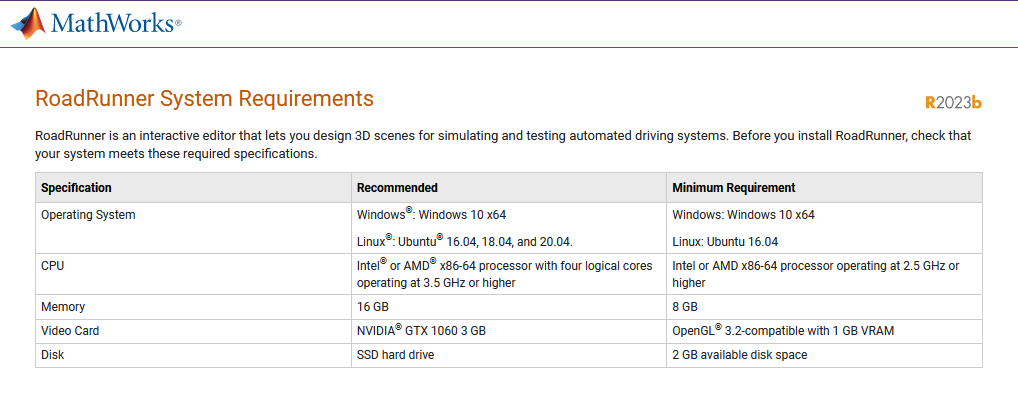Click the Disk row label

coord(53,355)
